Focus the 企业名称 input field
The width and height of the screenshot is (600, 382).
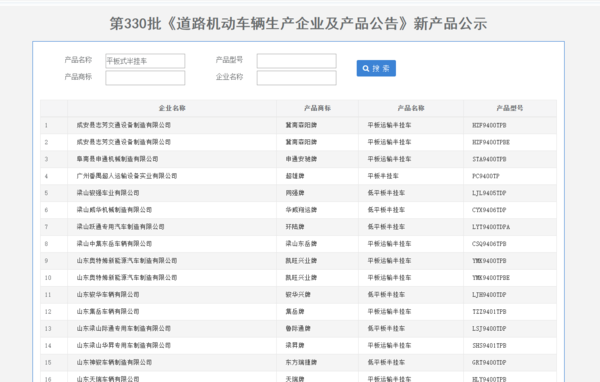(x=297, y=78)
